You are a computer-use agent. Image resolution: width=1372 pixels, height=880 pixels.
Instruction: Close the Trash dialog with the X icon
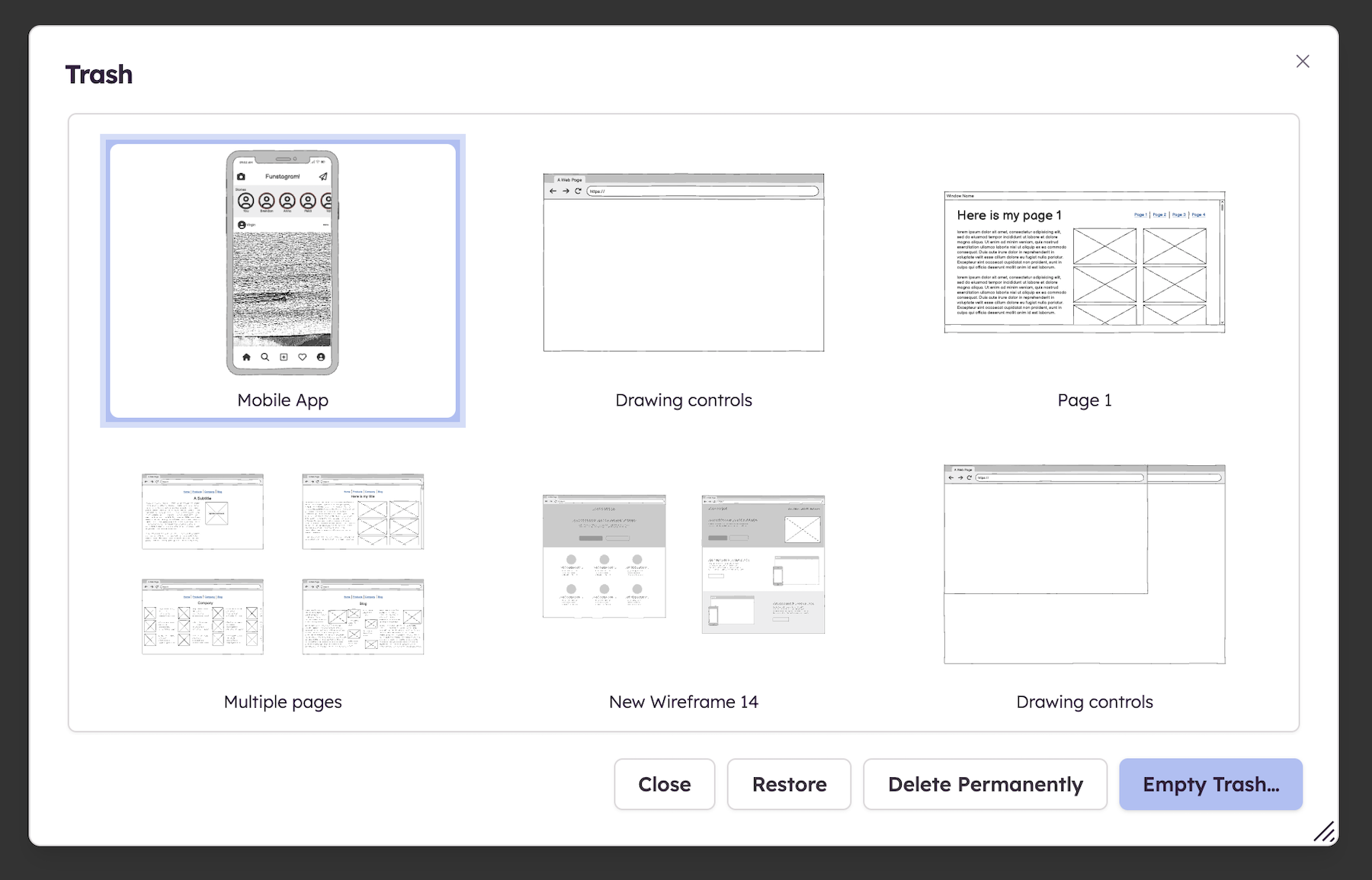coord(1302,62)
